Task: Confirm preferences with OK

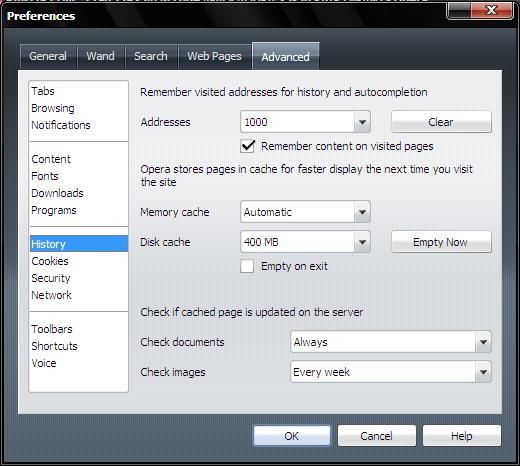Action: (x=292, y=436)
